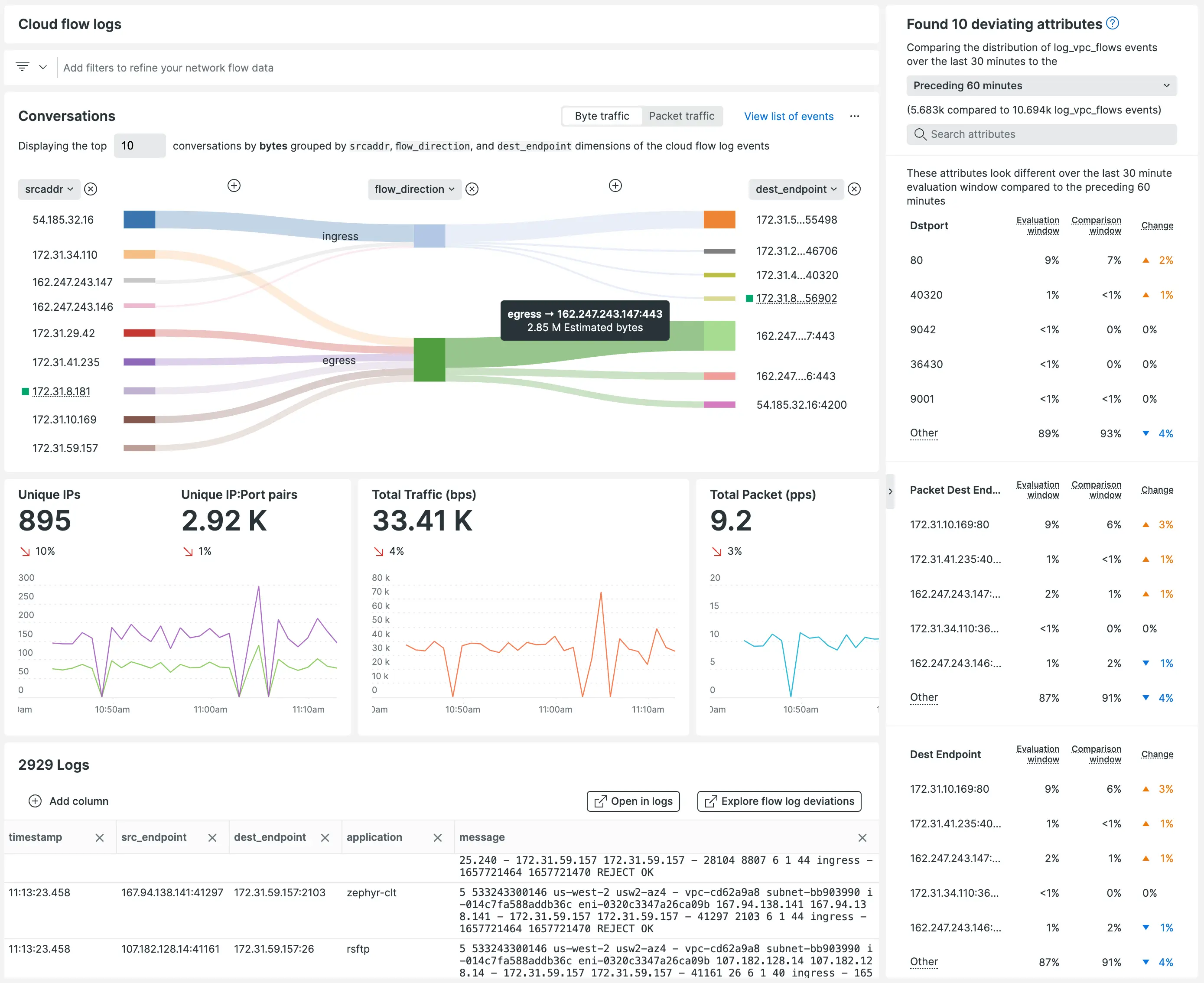Viewport: 1204px width, 983px height.
Task: Click the conversations overflow menu ellipsis
Action: coord(855,116)
